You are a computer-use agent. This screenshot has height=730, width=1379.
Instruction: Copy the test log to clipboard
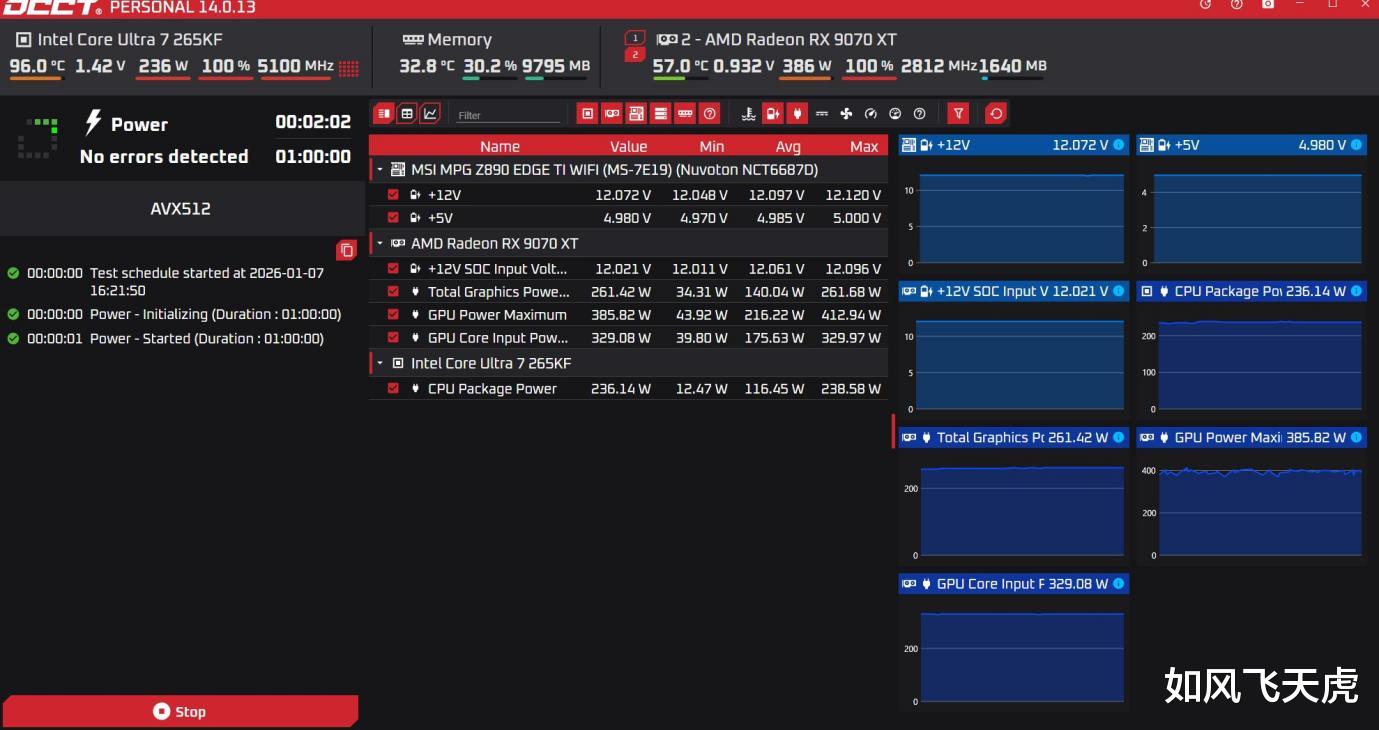pyautogui.click(x=346, y=250)
